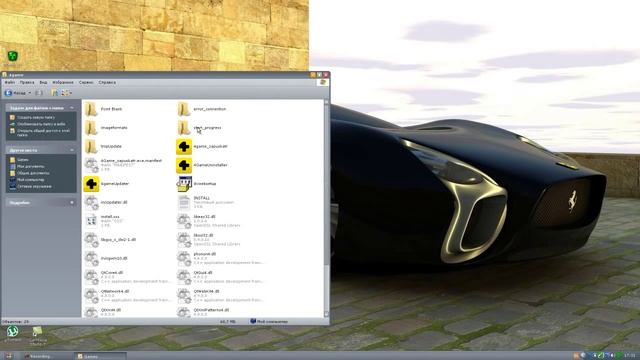Select the QtXmlPatterns4.dll file icon
The height and width of the screenshot is (360, 640).
tap(184, 312)
